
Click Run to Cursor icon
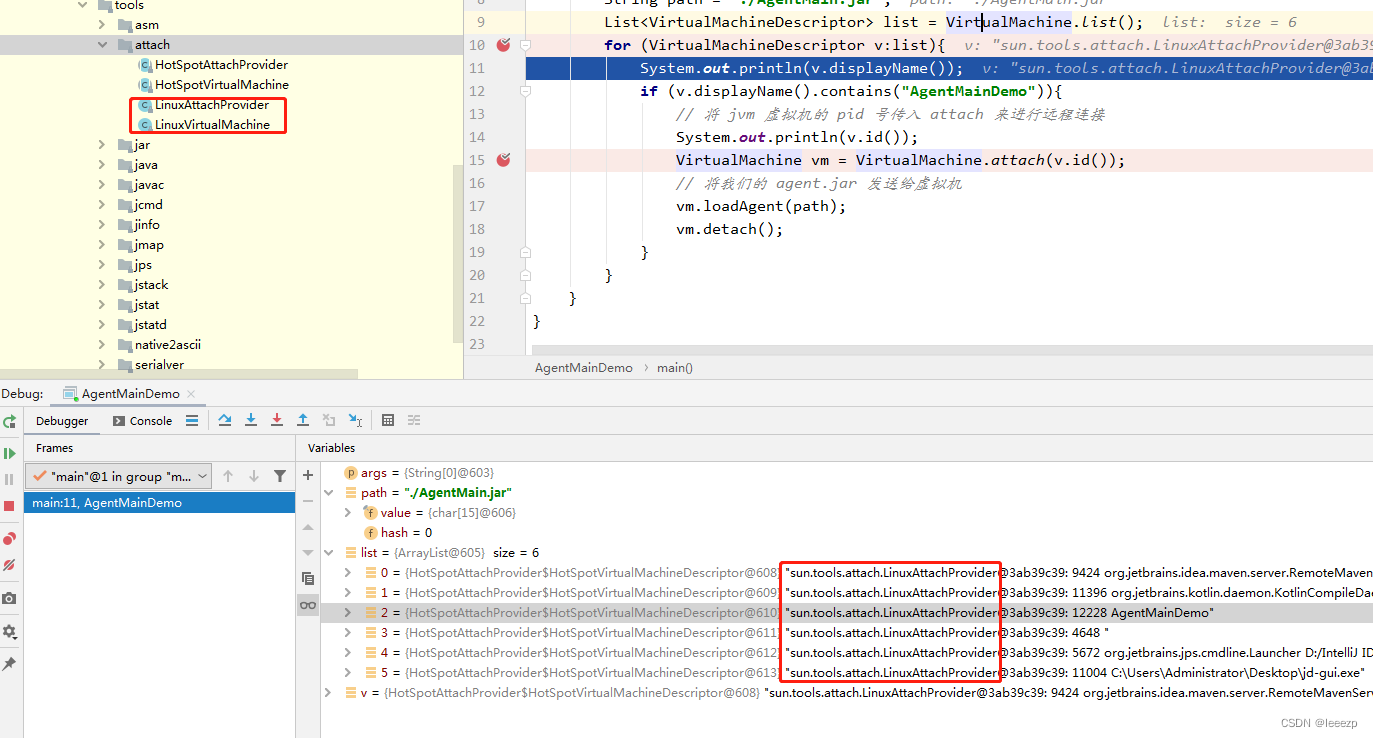(355, 421)
